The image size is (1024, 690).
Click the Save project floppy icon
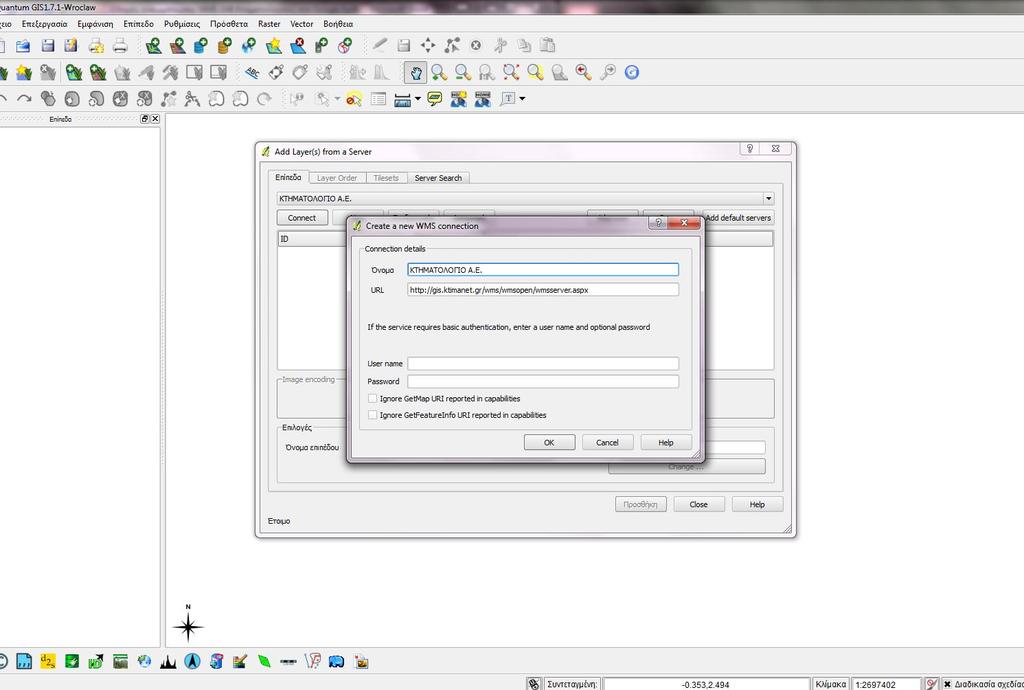tap(48, 46)
